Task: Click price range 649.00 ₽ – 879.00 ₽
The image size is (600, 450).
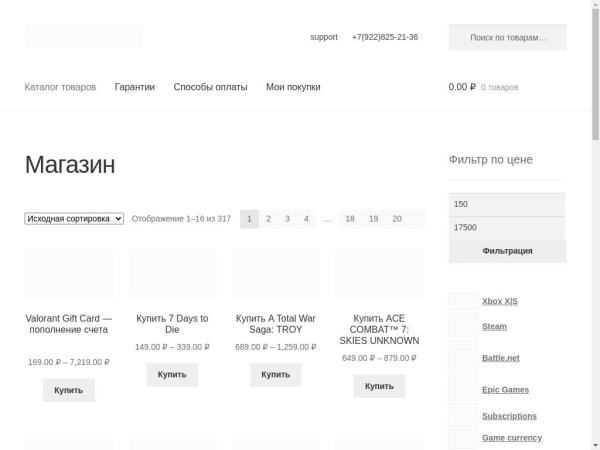Action: pos(380,358)
